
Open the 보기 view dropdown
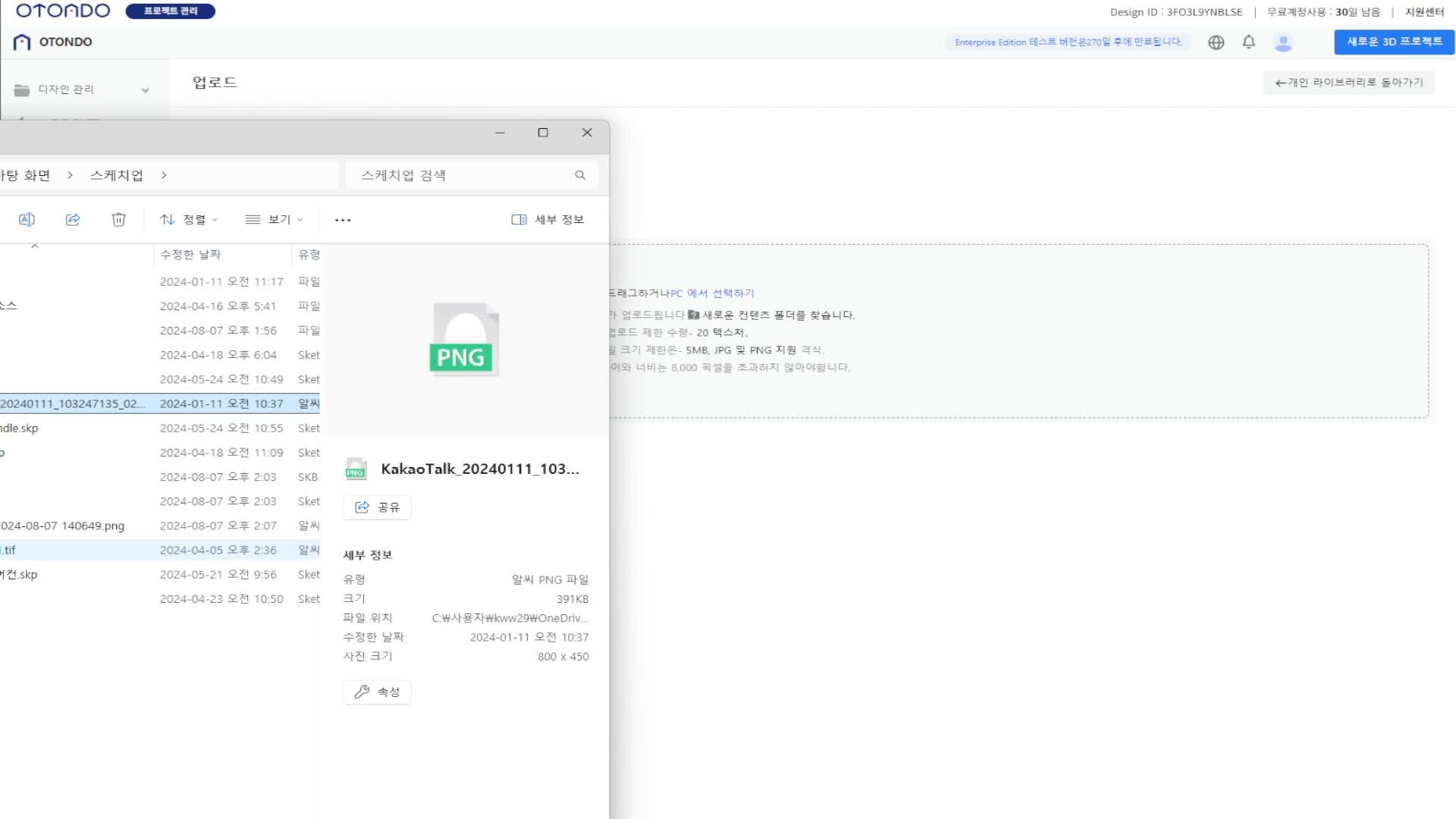274,219
